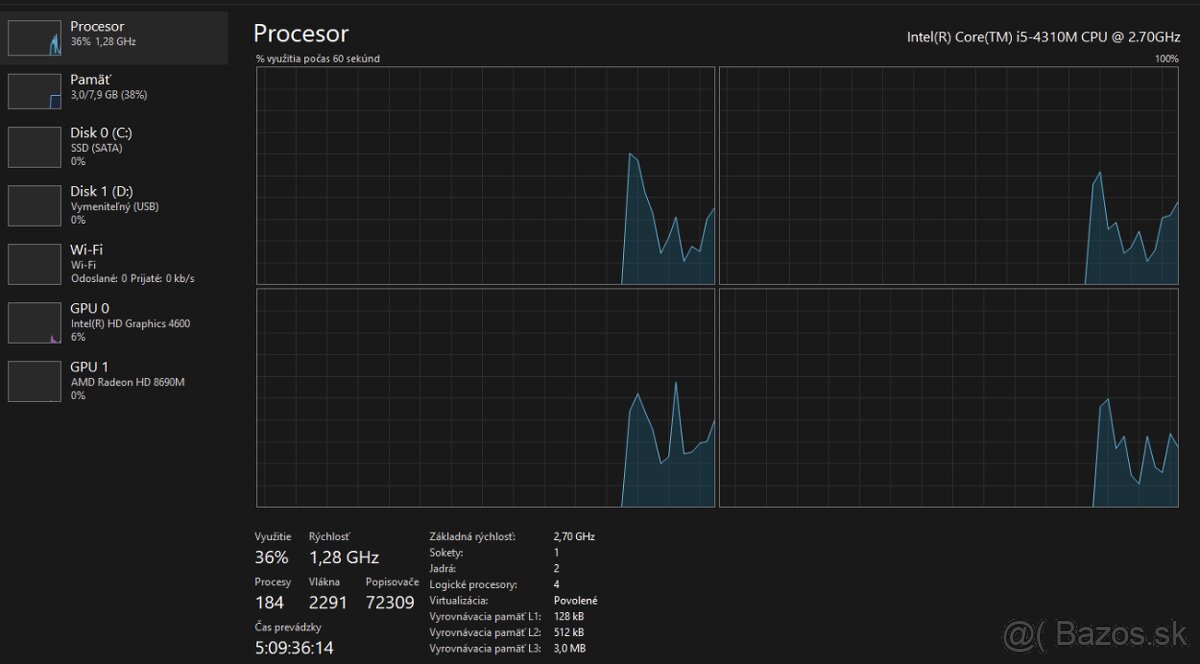This screenshot has height=664, width=1200.
Task: Click the large Procesor heading
Action: pyautogui.click(x=301, y=34)
